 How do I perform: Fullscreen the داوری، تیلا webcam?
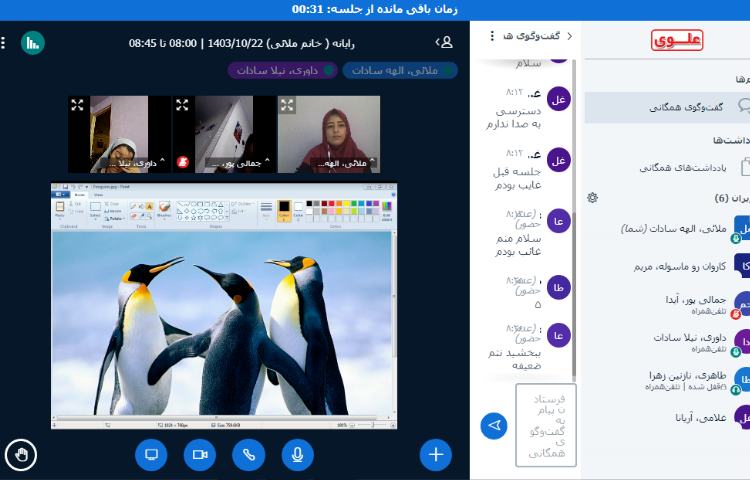click(x=77, y=105)
